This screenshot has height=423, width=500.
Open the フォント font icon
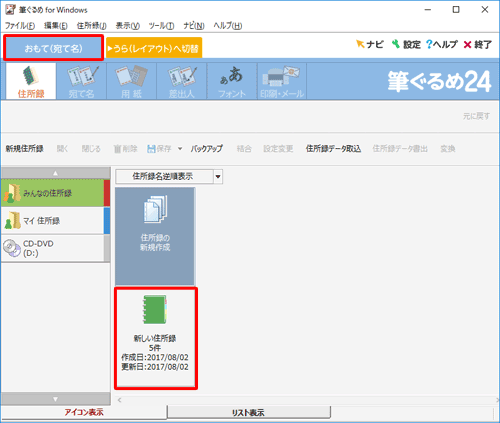click(232, 81)
